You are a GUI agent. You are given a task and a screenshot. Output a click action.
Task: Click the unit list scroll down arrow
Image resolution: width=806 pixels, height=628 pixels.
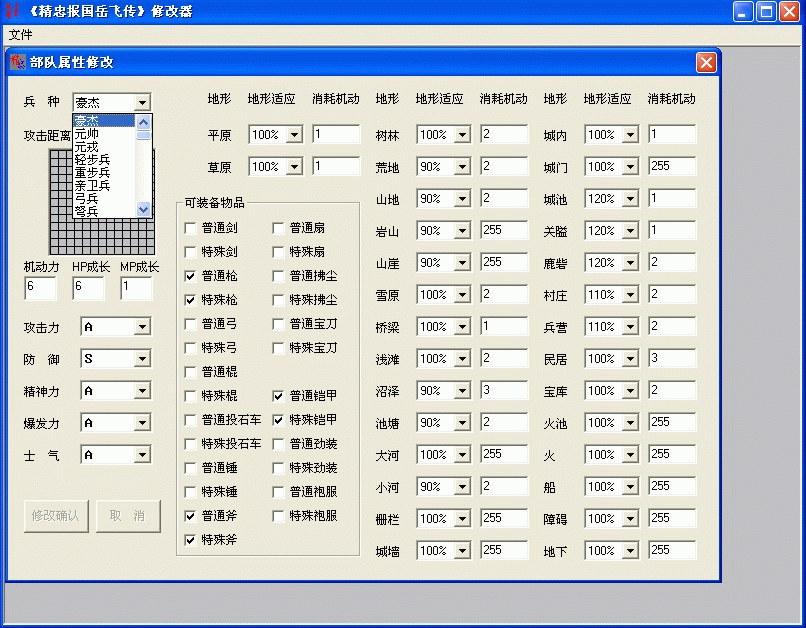tap(143, 209)
